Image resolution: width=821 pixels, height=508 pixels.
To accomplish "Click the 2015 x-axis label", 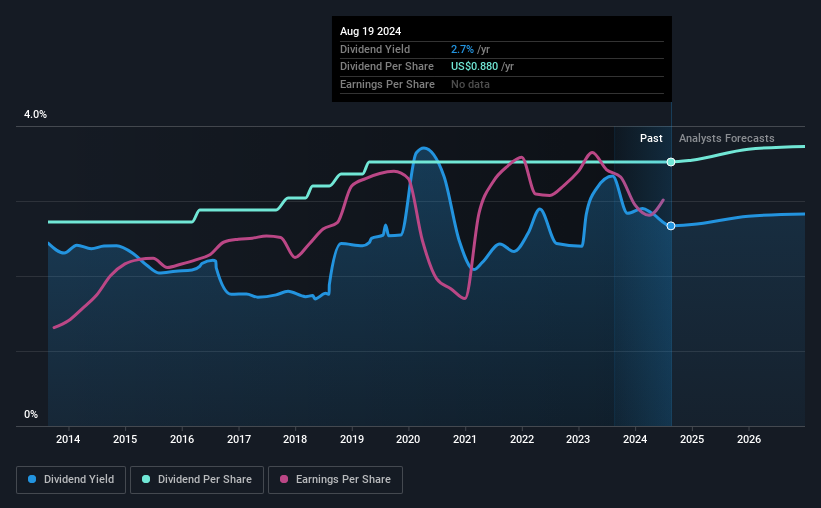I will coord(125,439).
